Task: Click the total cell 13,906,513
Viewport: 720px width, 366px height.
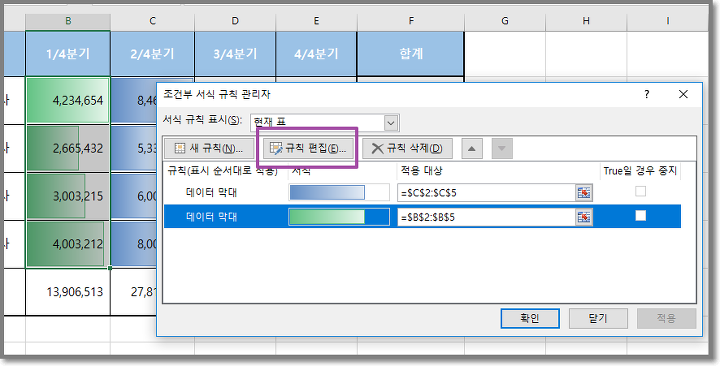Action: coord(68,292)
